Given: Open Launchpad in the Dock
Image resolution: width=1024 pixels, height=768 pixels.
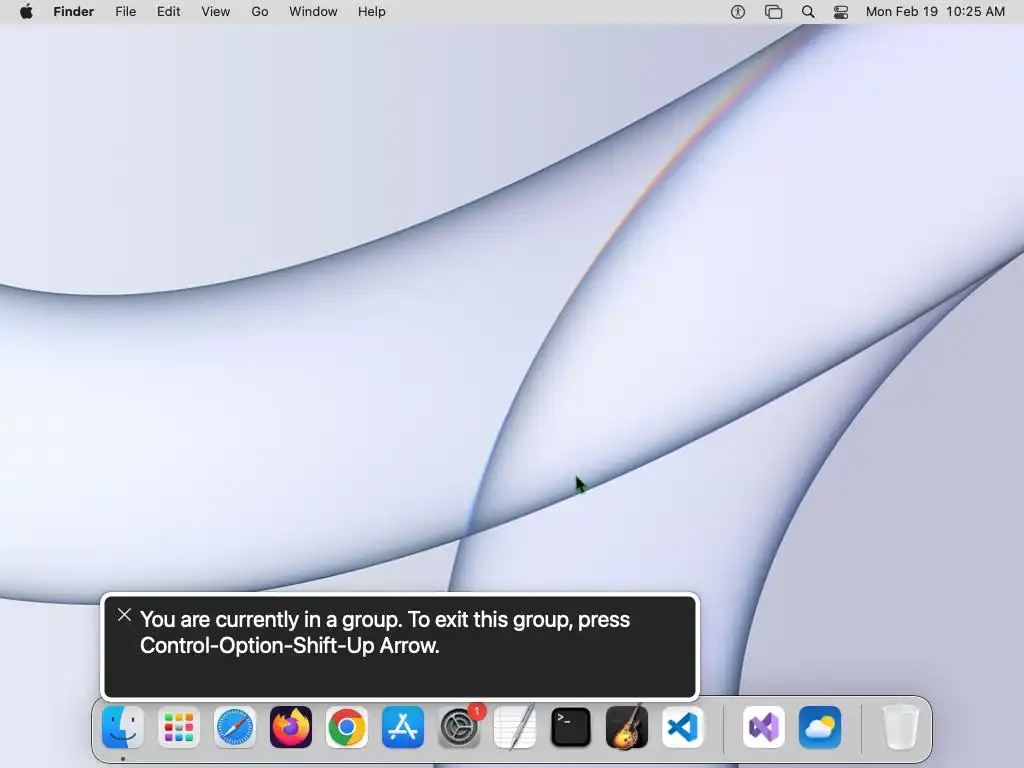Looking at the screenshot, I should tap(178, 727).
